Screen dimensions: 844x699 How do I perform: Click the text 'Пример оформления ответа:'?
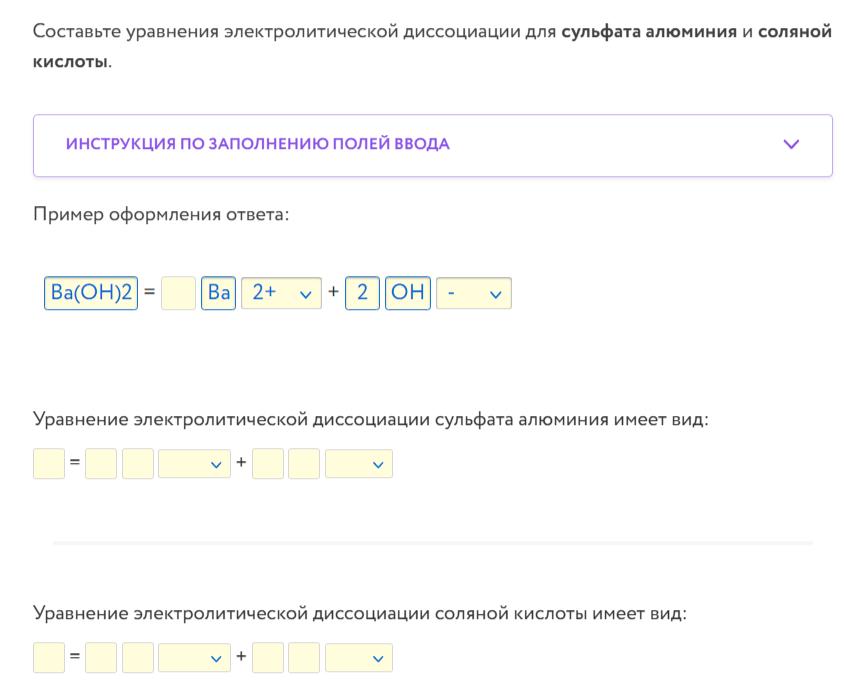(x=161, y=215)
